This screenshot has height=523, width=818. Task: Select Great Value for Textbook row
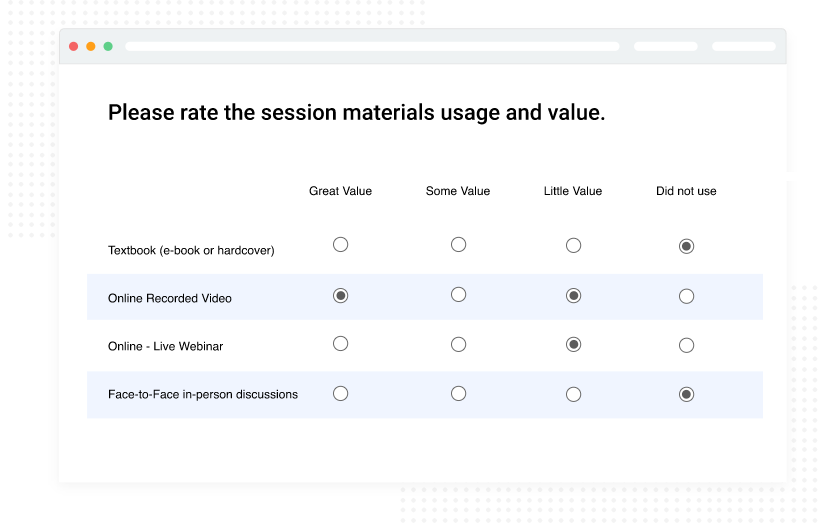[x=340, y=245]
